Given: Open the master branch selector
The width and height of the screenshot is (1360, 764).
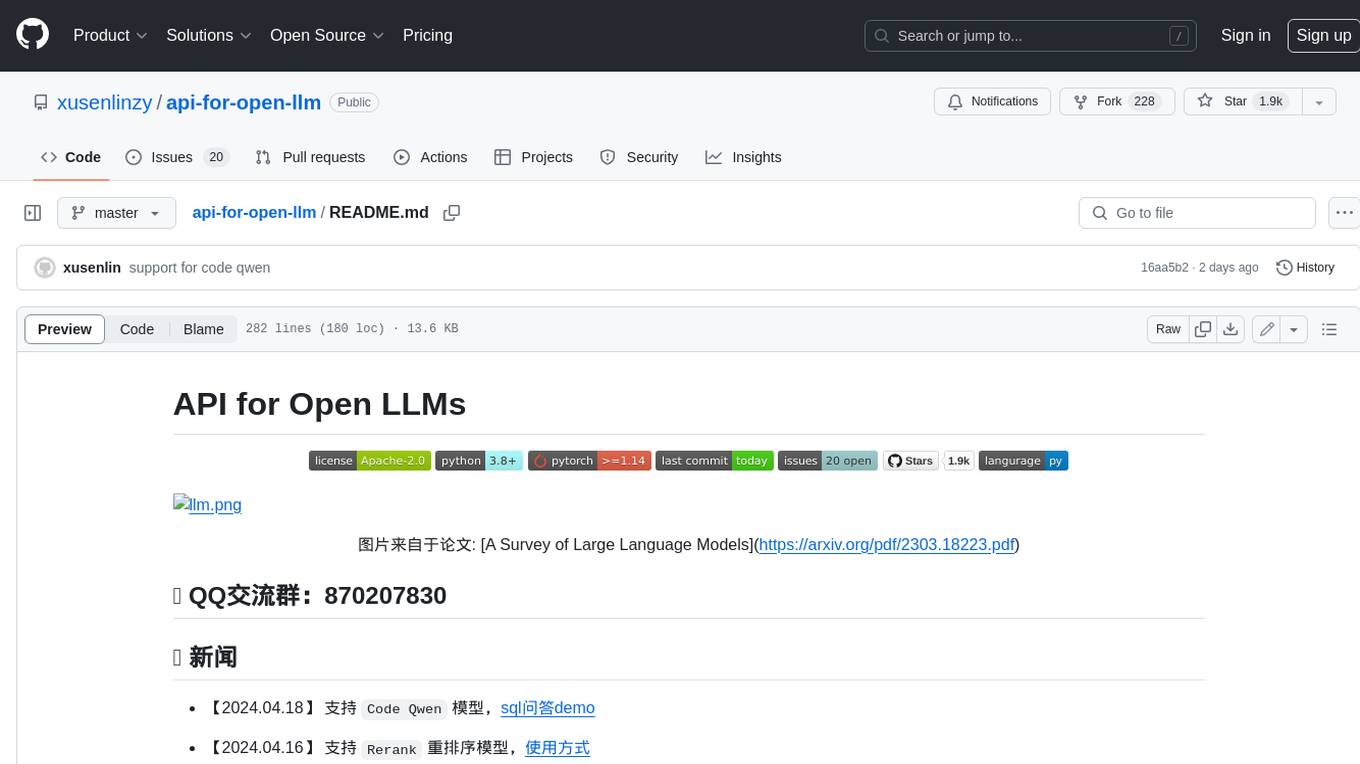Looking at the screenshot, I should click(116, 213).
